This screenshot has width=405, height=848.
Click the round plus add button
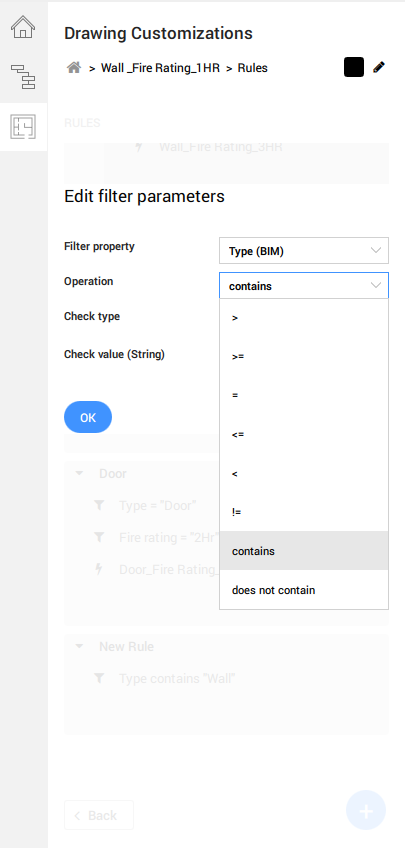[x=366, y=810]
